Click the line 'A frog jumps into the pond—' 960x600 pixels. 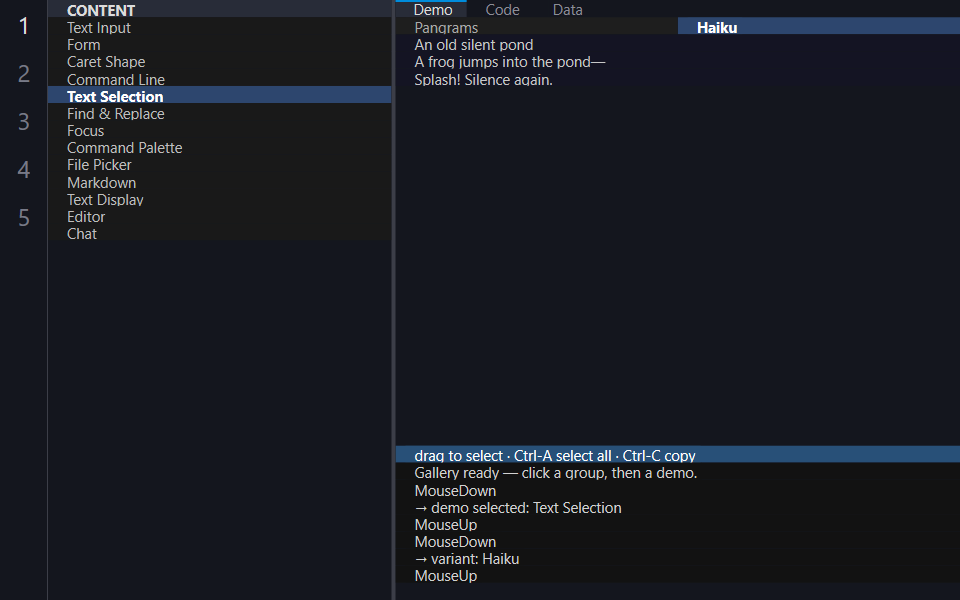click(x=509, y=62)
